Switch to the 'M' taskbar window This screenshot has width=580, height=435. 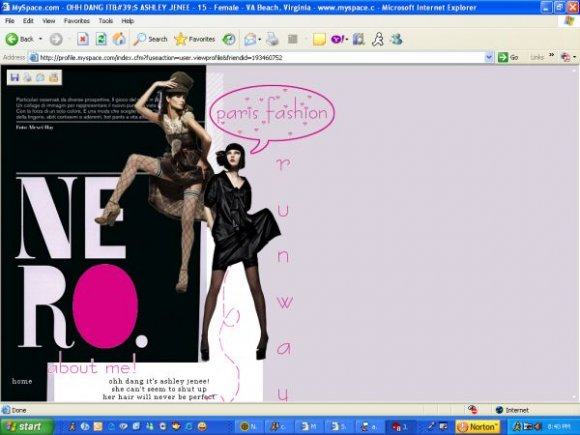tap(309, 427)
